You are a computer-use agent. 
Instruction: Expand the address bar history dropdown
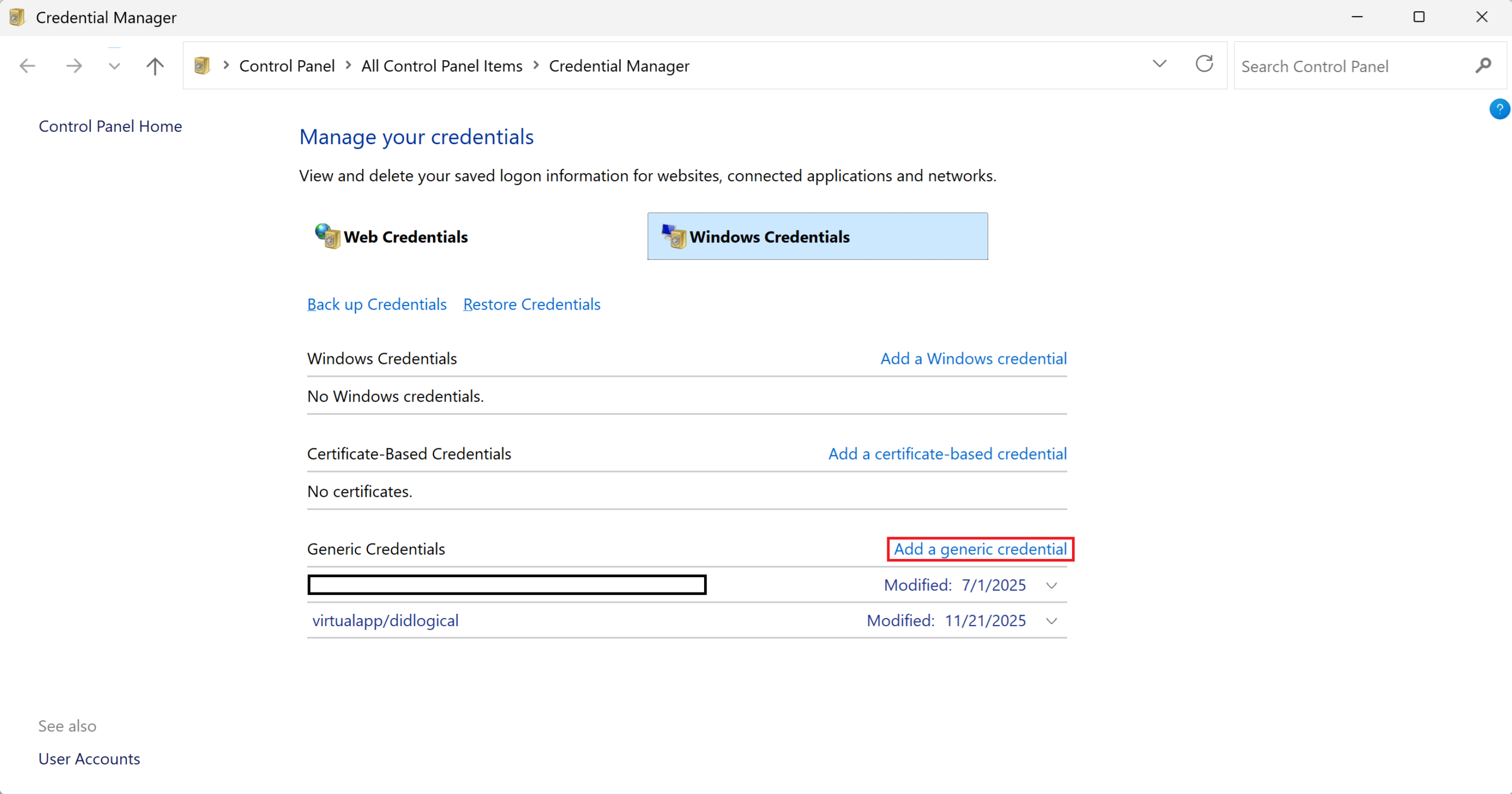(1159, 64)
